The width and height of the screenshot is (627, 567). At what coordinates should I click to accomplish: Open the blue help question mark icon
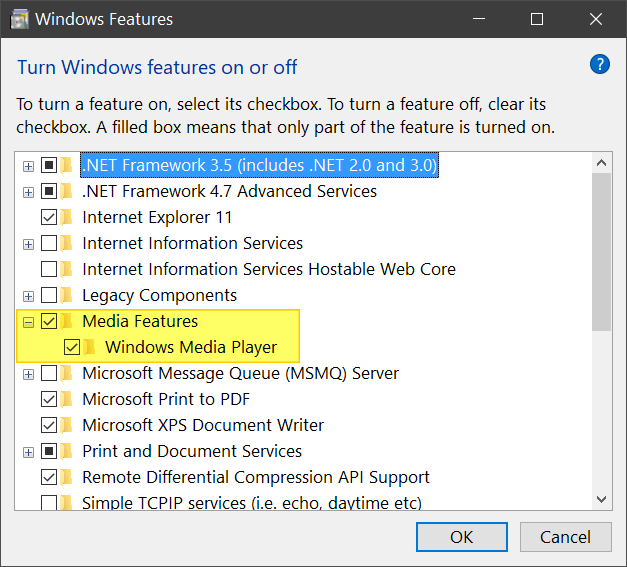(x=599, y=64)
